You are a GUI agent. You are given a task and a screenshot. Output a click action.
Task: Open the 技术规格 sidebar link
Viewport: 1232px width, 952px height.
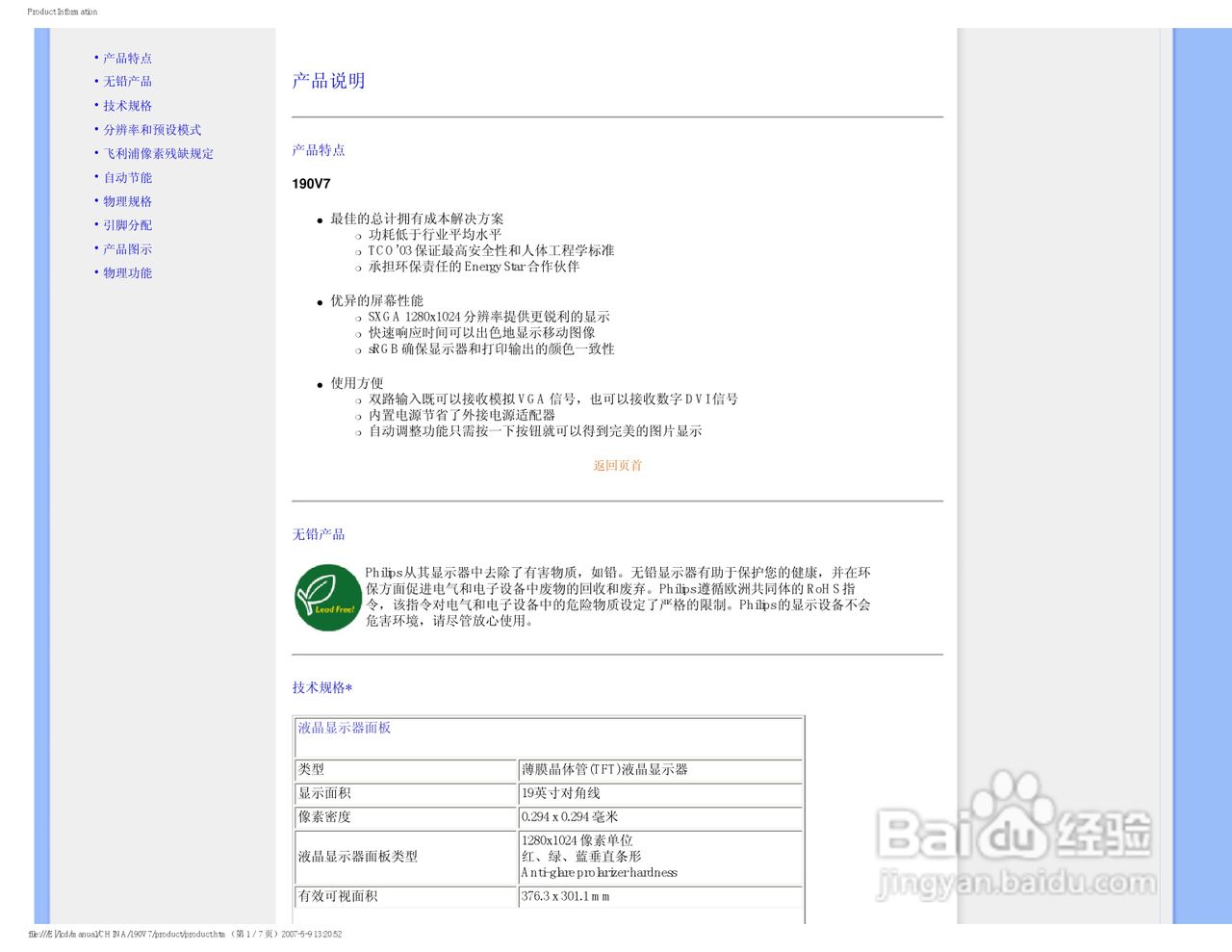pyautogui.click(x=126, y=105)
